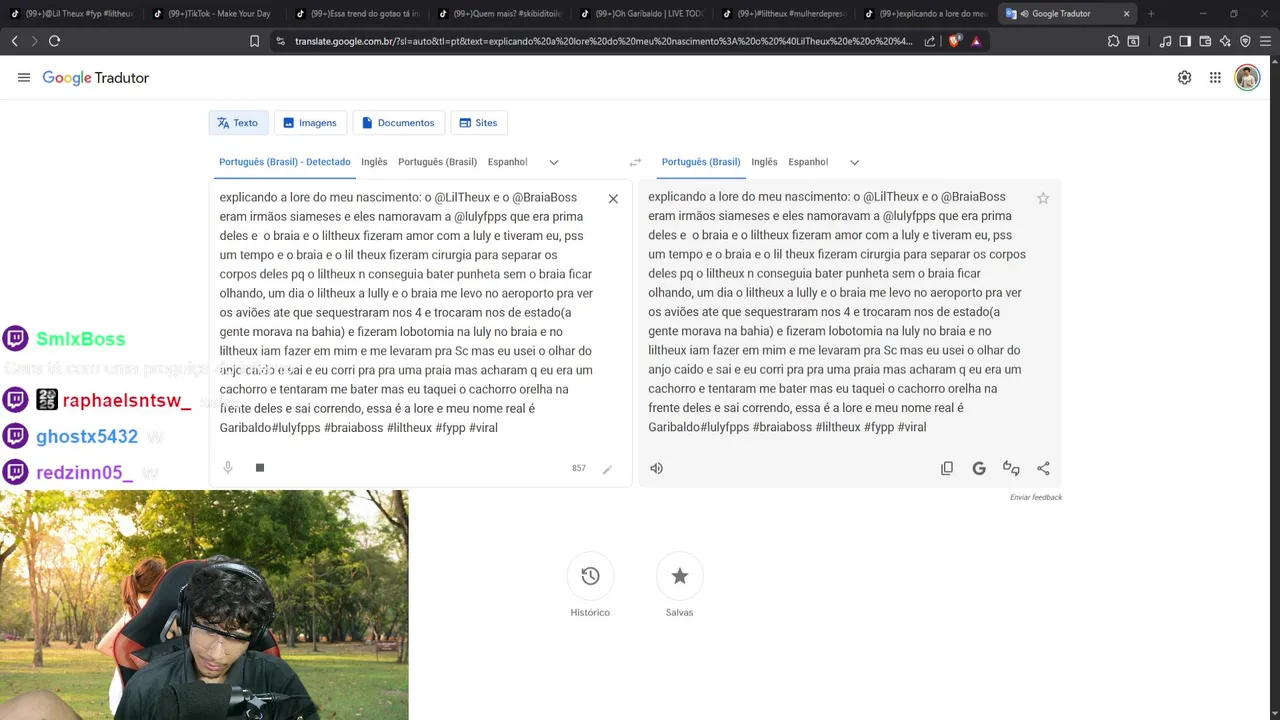Switch to explicando a lore TikTok tab

click(x=926, y=14)
